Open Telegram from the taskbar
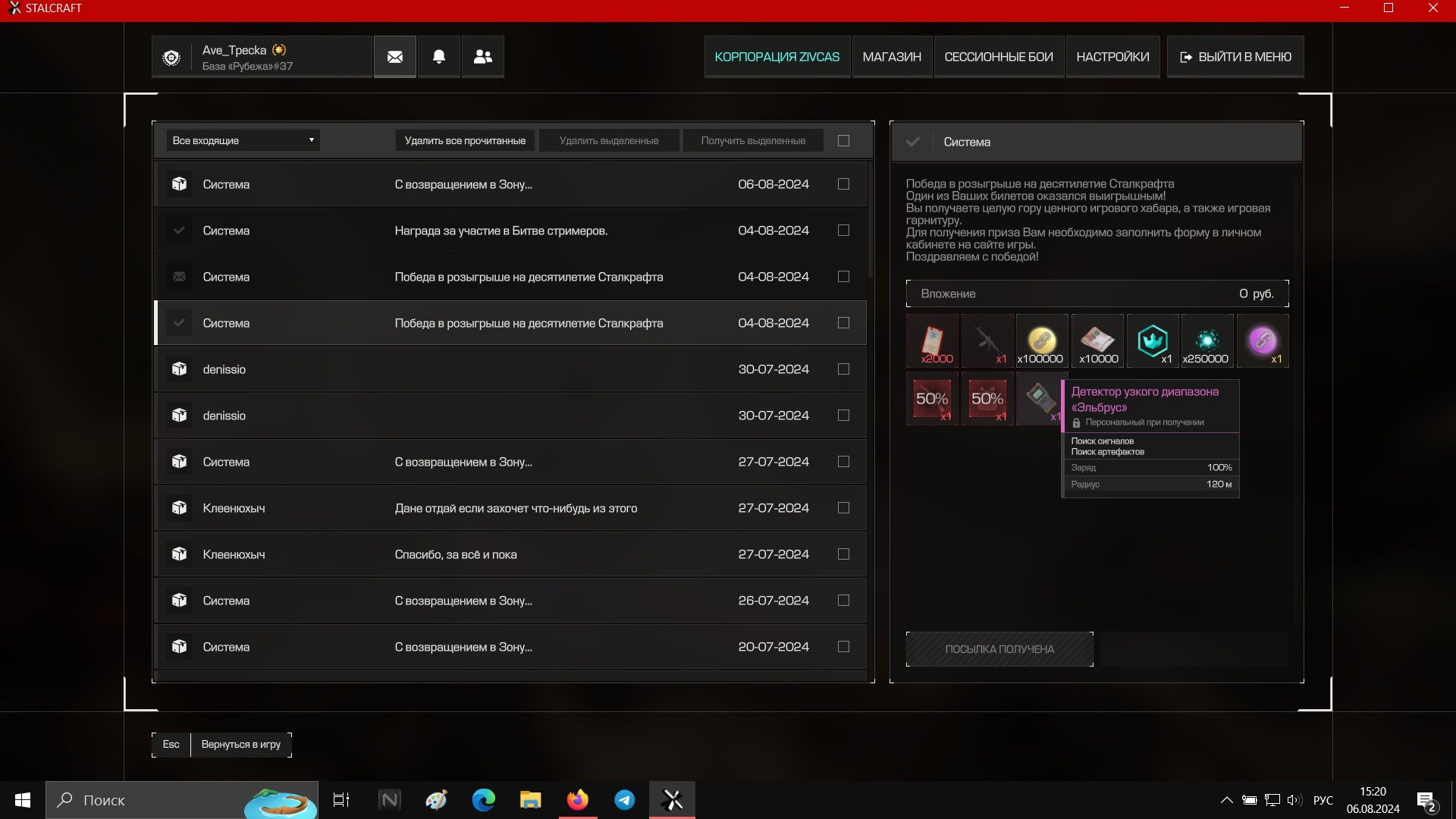Viewport: 1456px width, 819px height. [x=625, y=800]
